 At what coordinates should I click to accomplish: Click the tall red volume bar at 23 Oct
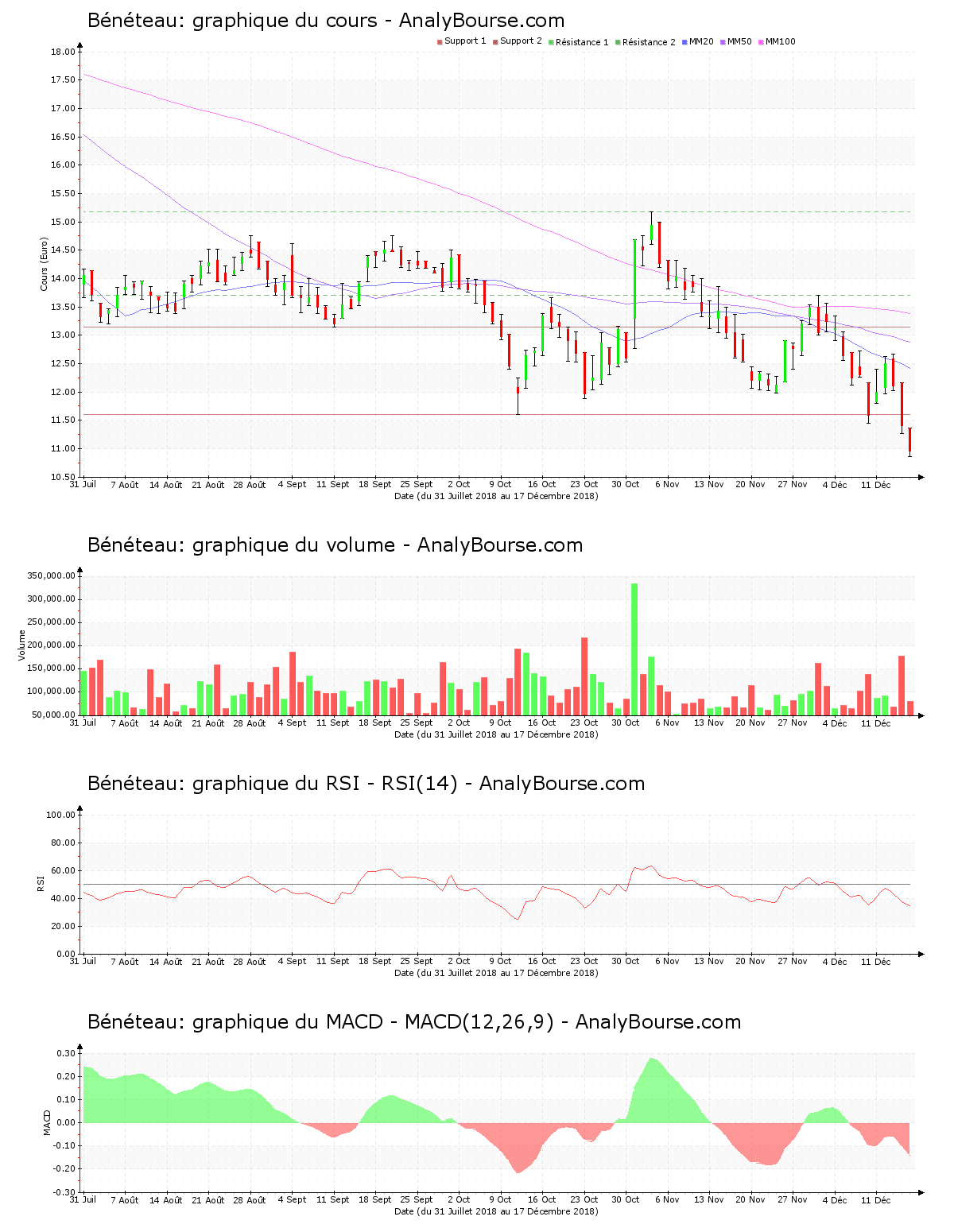(x=584, y=676)
